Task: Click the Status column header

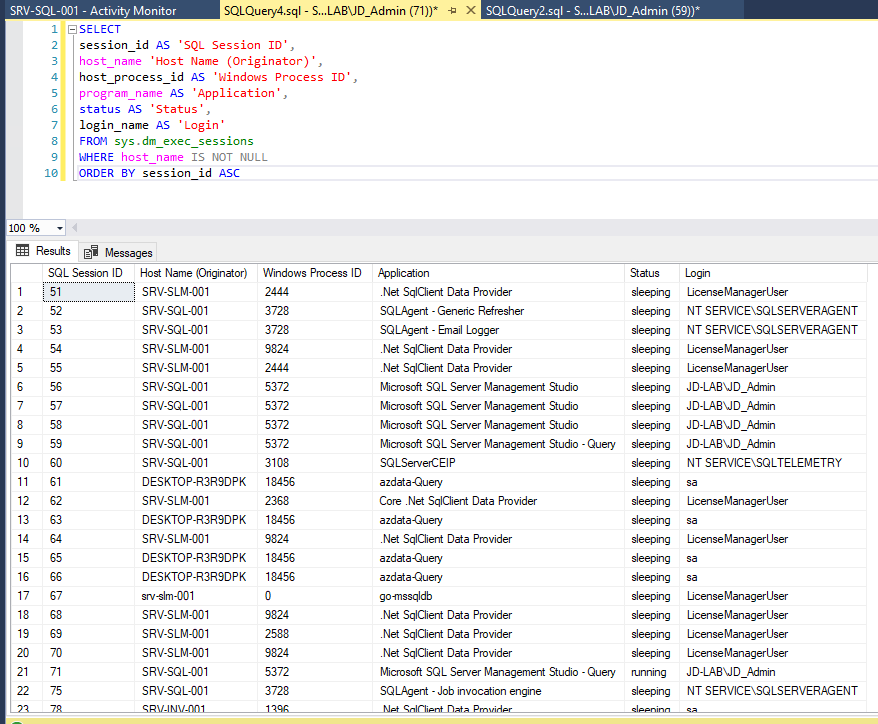Action: pyautogui.click(x=644, y=273)
